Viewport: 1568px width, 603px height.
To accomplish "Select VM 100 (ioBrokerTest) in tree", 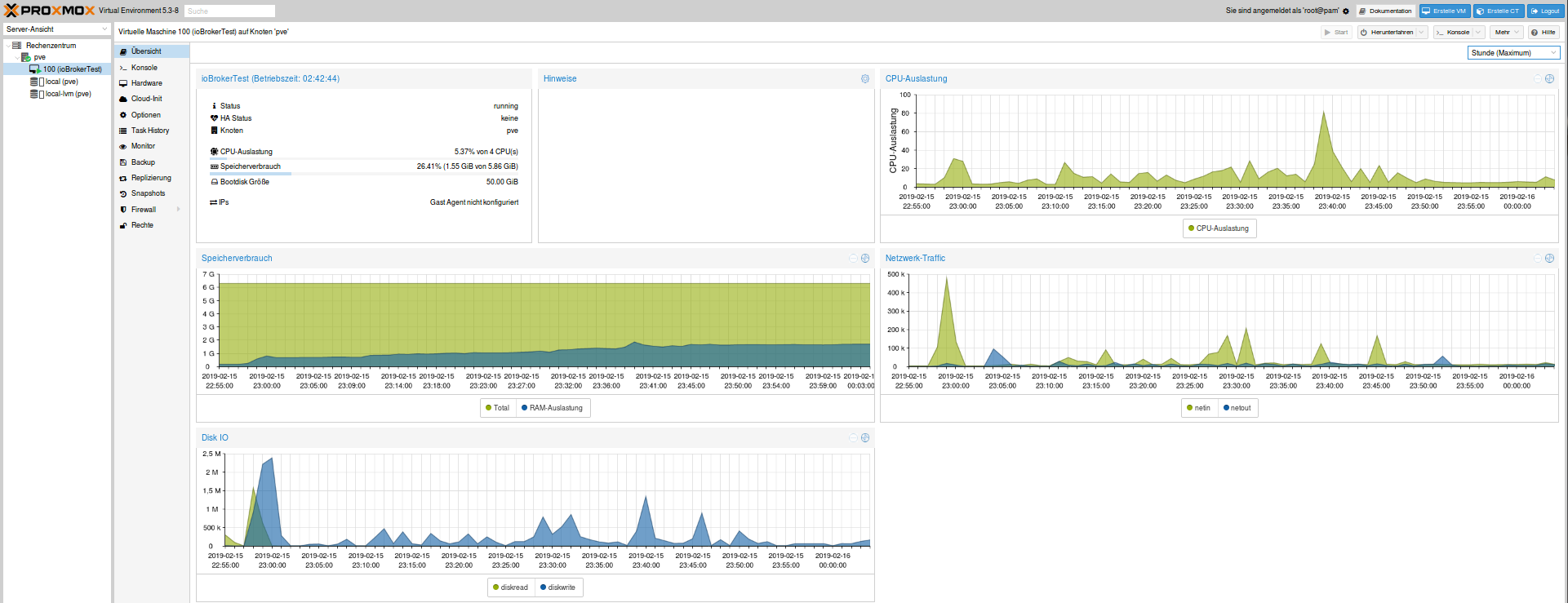I will 72,69.
